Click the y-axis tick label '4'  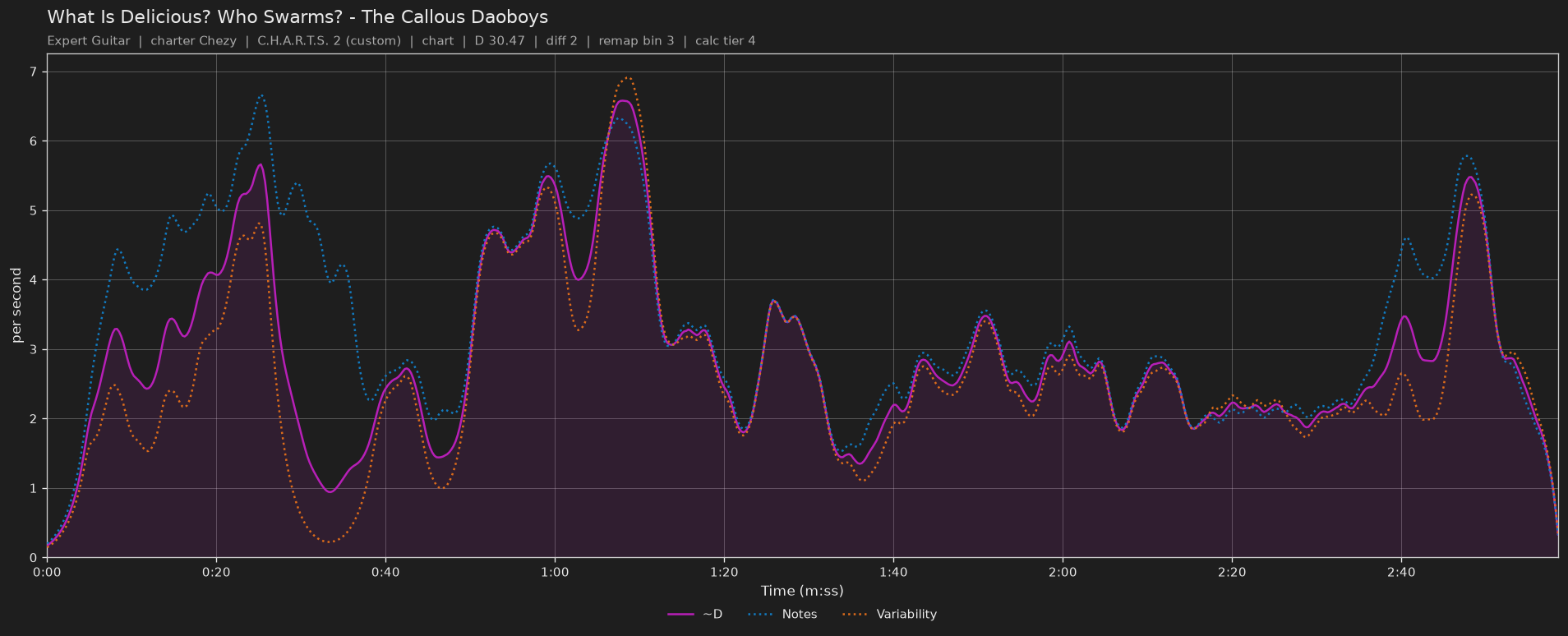pyautogui.click(x=34, y=280)
